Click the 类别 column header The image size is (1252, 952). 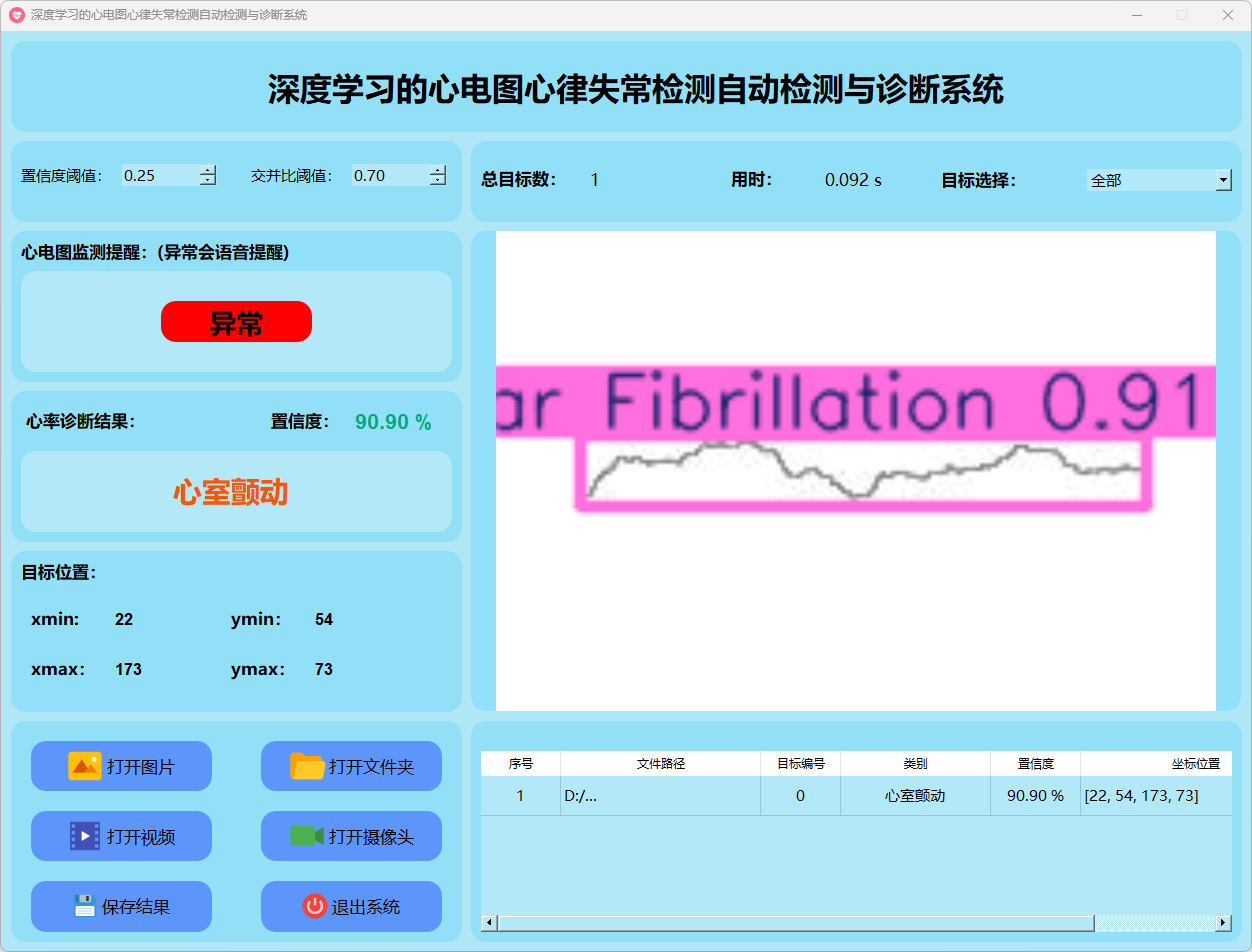click(915, 763)
